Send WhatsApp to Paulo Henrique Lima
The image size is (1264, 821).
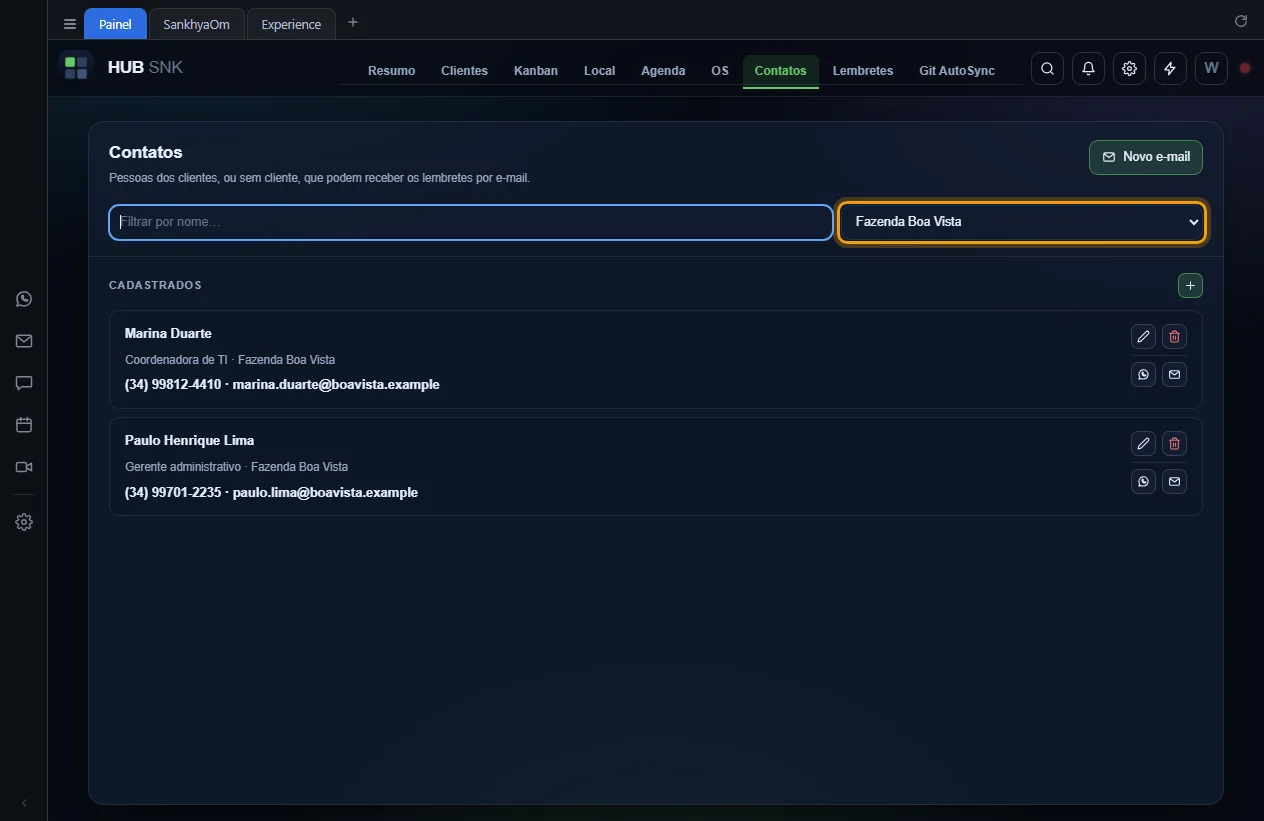[x=1143, y=481]
